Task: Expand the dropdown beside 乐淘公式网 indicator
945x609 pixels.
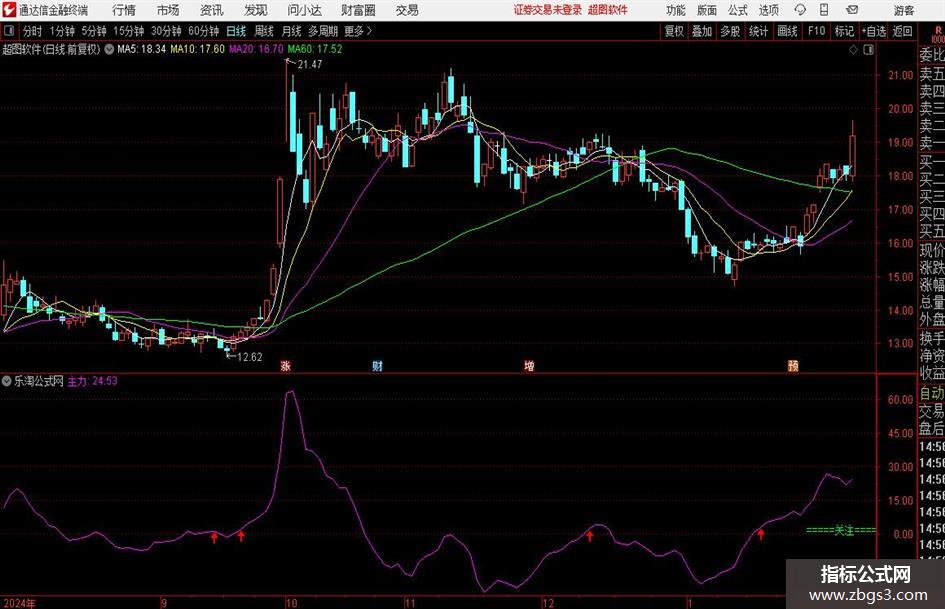Action: (7, 381)
